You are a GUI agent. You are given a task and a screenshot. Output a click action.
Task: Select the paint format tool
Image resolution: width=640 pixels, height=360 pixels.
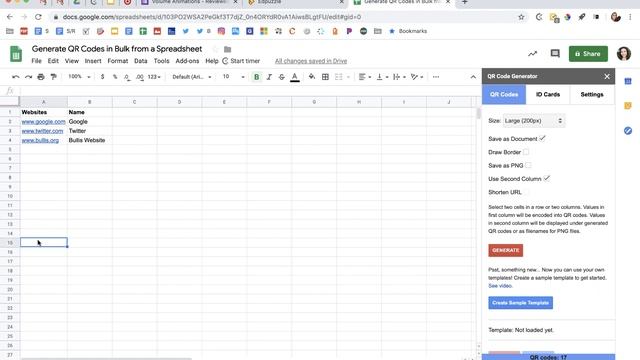click(x=53, y=77)
